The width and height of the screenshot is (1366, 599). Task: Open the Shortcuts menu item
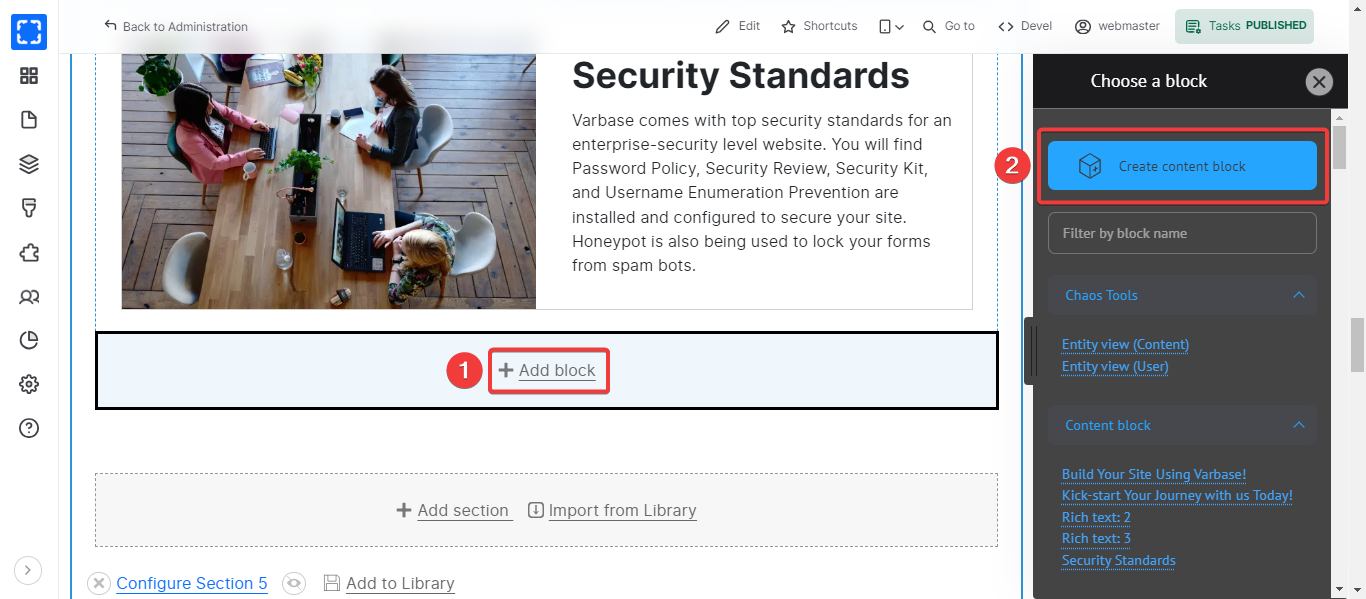(819, 26)
